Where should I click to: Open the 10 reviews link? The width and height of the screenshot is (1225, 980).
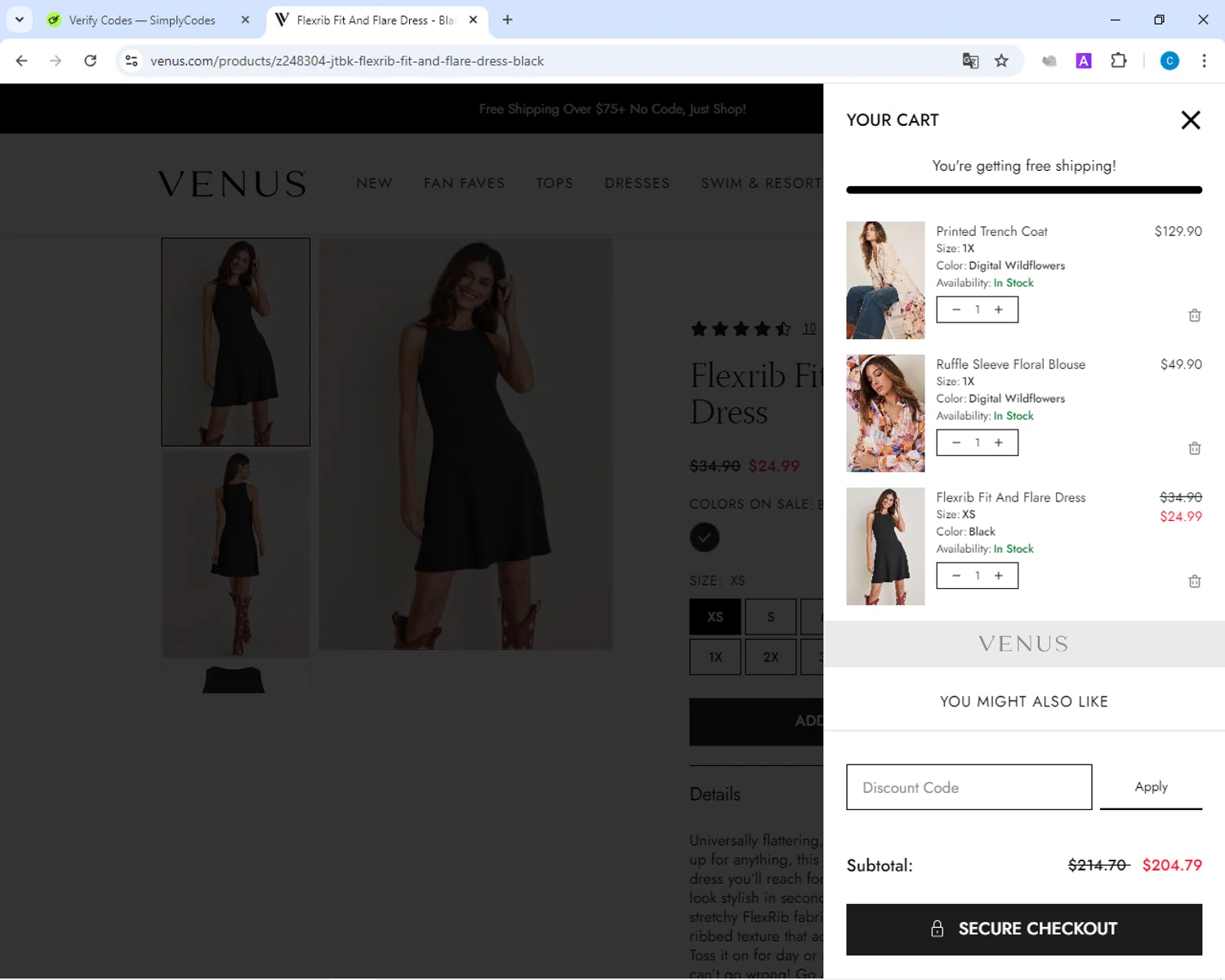tap(808, 328)
